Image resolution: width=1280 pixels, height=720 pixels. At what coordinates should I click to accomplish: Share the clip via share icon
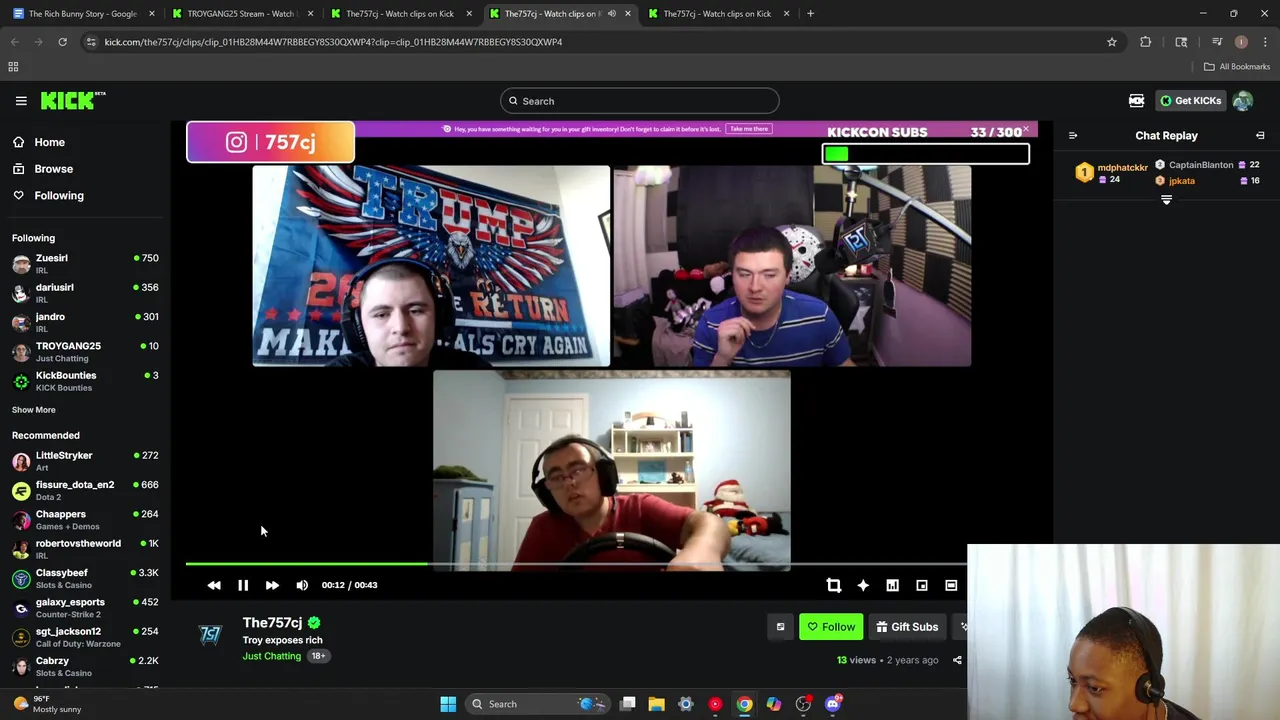pos(957,660)
